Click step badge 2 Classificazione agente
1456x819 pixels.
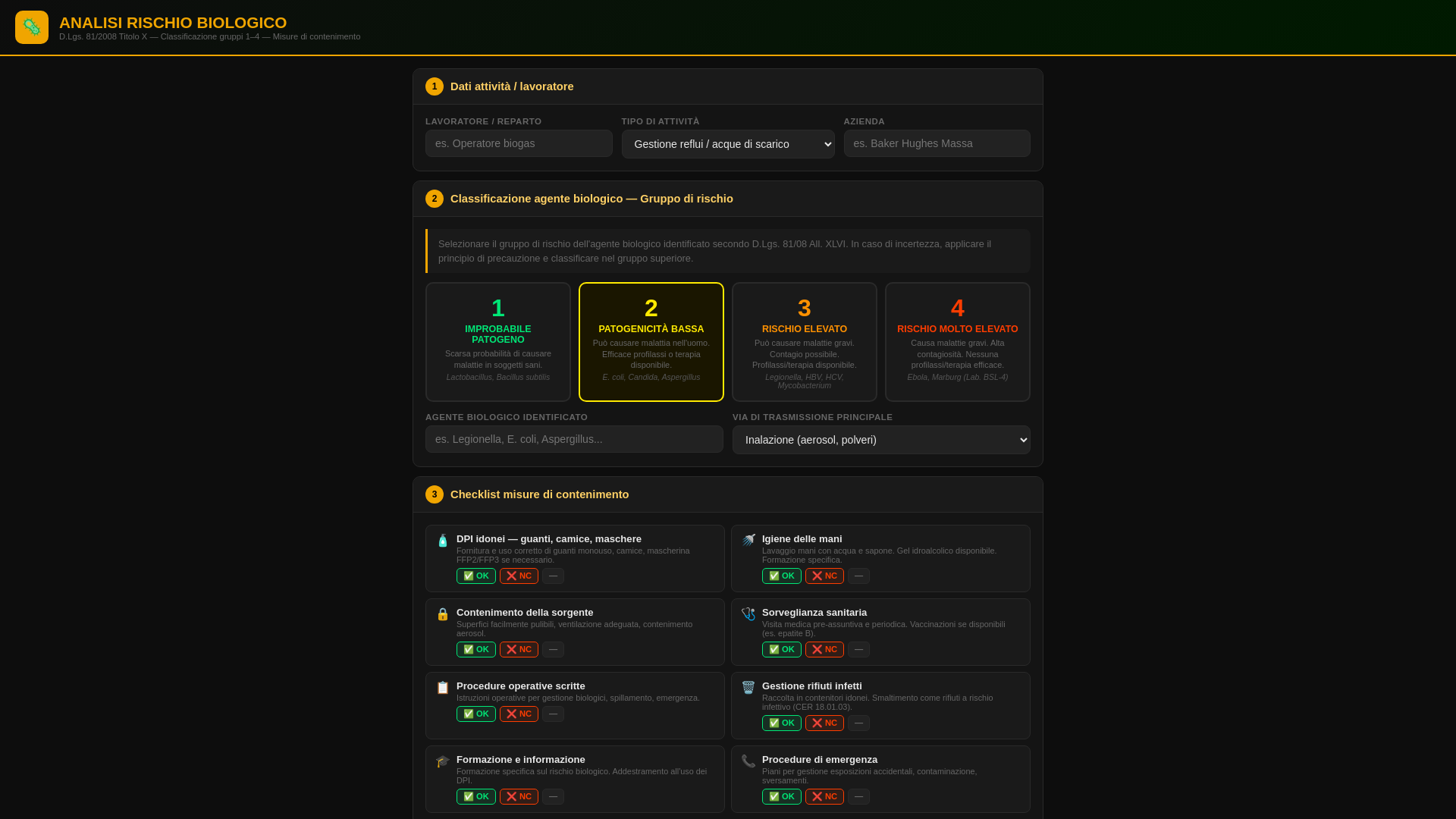435,199
